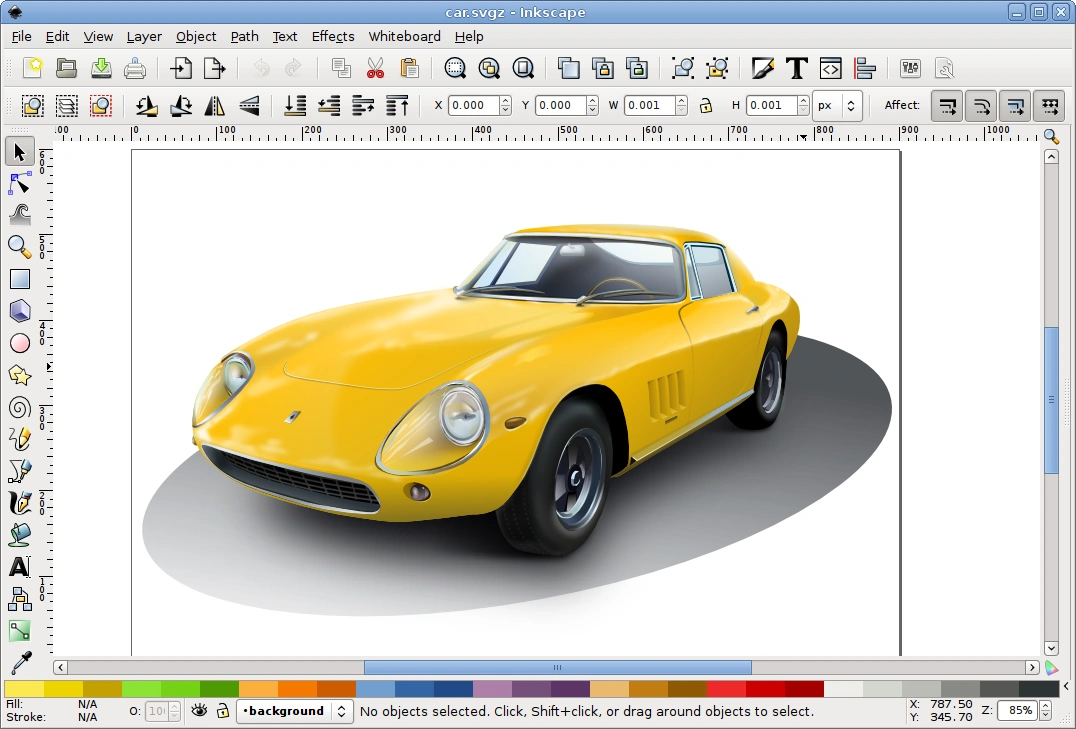1076x729 pixels.
Task: Toggle the width/height lock ratio padlock
Action: 706,105
